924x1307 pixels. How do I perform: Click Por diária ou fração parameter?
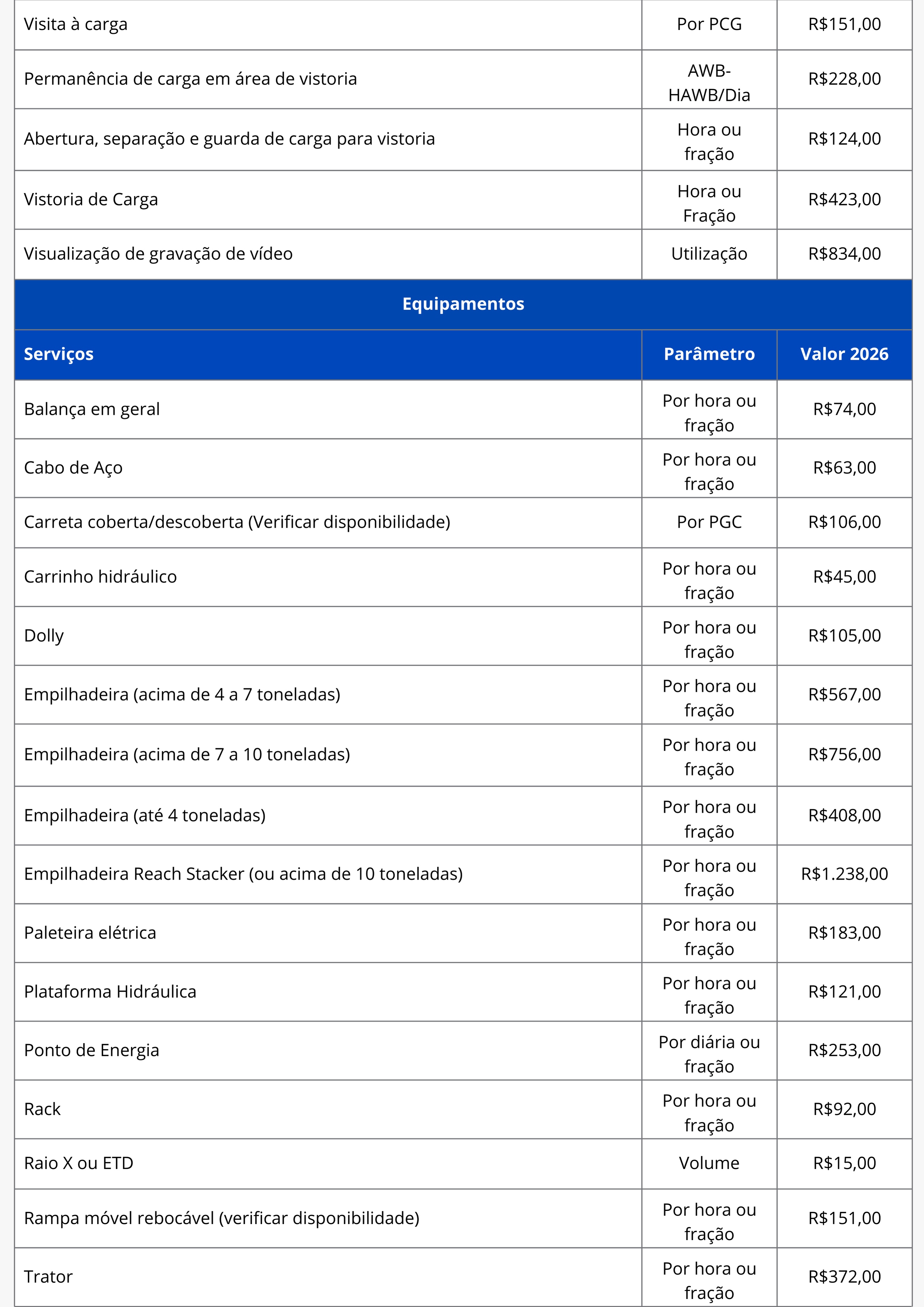[709, 1051]
